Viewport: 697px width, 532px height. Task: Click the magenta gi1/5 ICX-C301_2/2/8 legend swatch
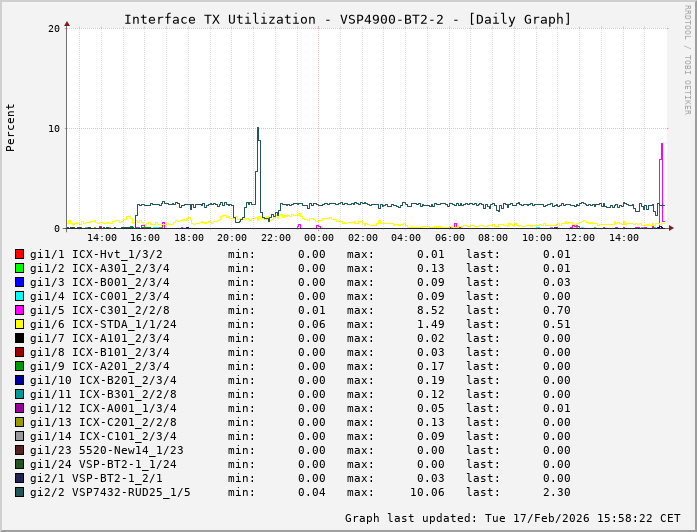(x=19, y=310)
